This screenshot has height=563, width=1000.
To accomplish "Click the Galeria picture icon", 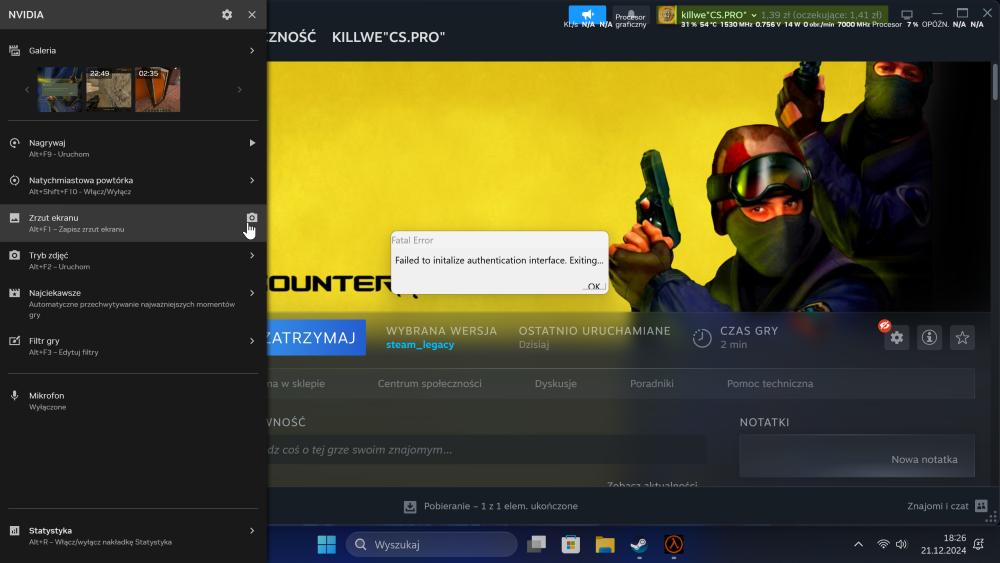I will (14, 50).
